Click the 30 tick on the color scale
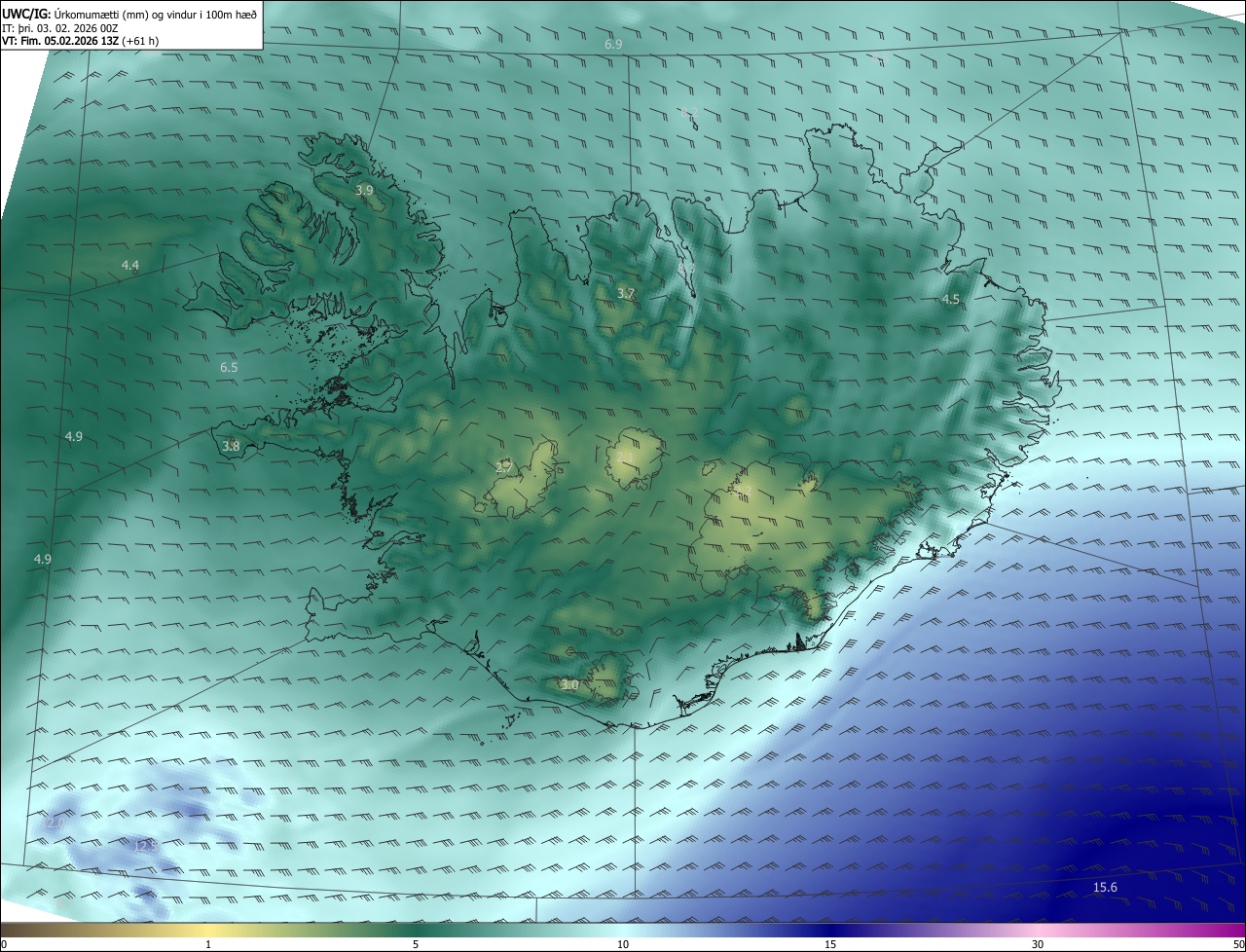Viewport: 1246px width, 952px height. pyautogui.click(x=1038, y=944)
